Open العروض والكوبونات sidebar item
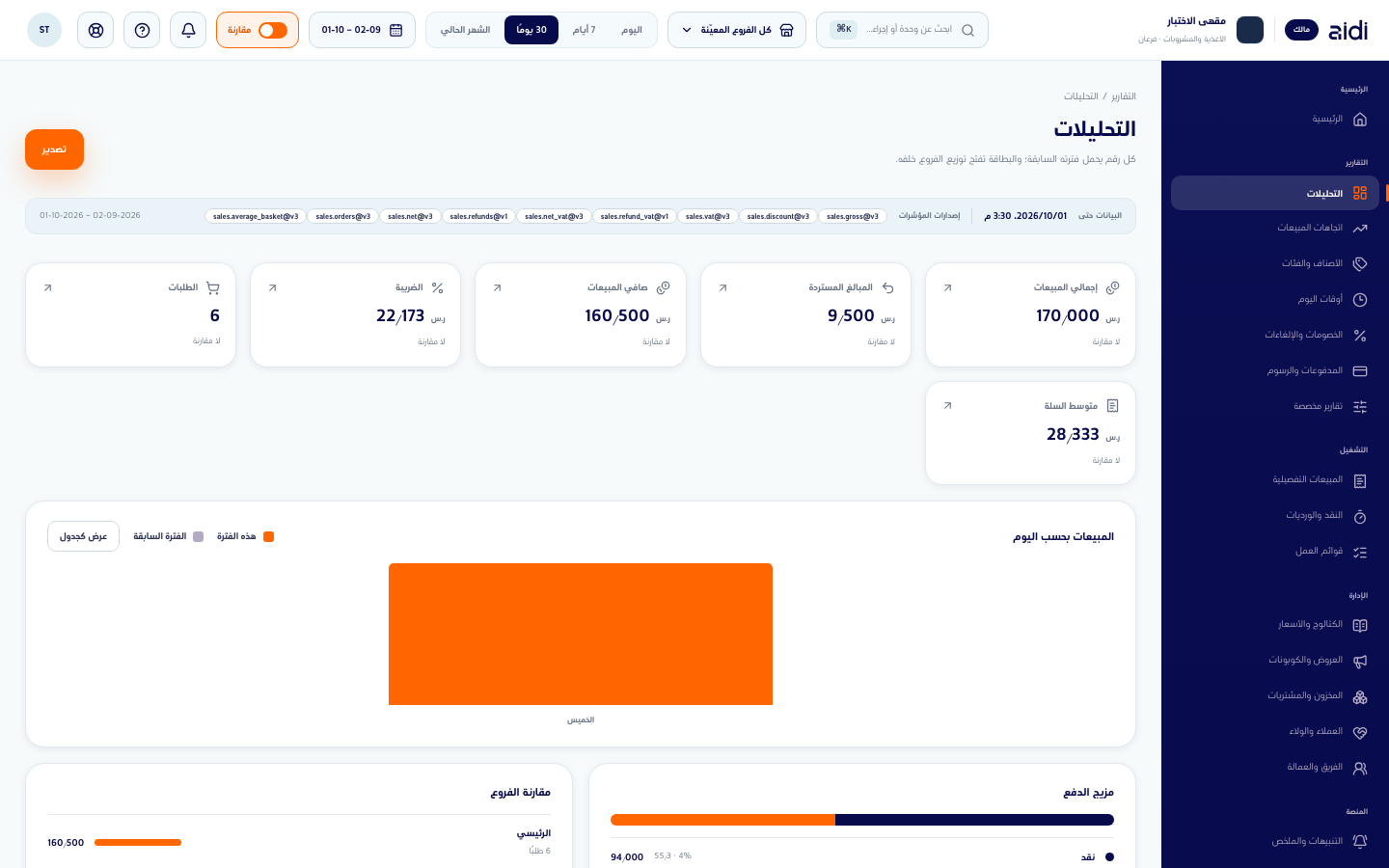The height and width of the screenshot is (868, 1389). click(x=1275, y=661)
